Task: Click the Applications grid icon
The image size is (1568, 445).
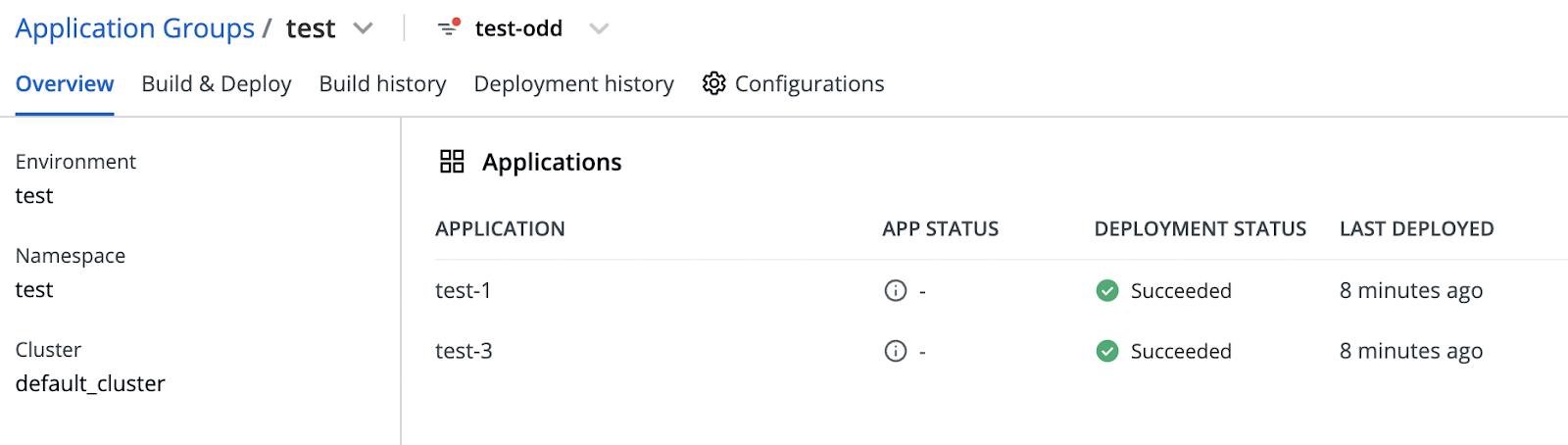Action: pos(452,162)
